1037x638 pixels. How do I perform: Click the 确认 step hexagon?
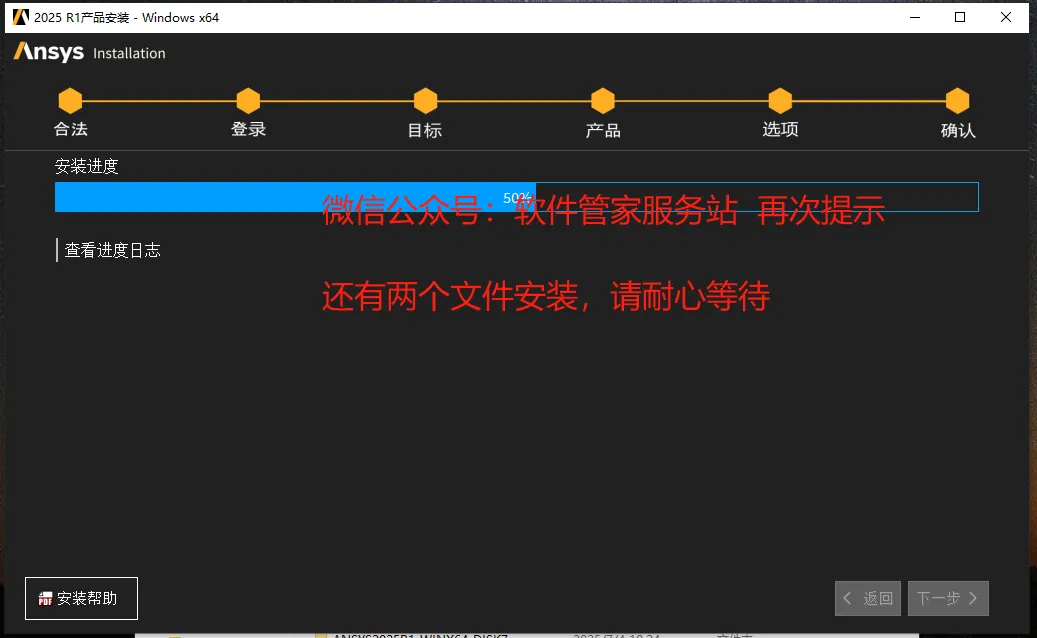(957, 100)
